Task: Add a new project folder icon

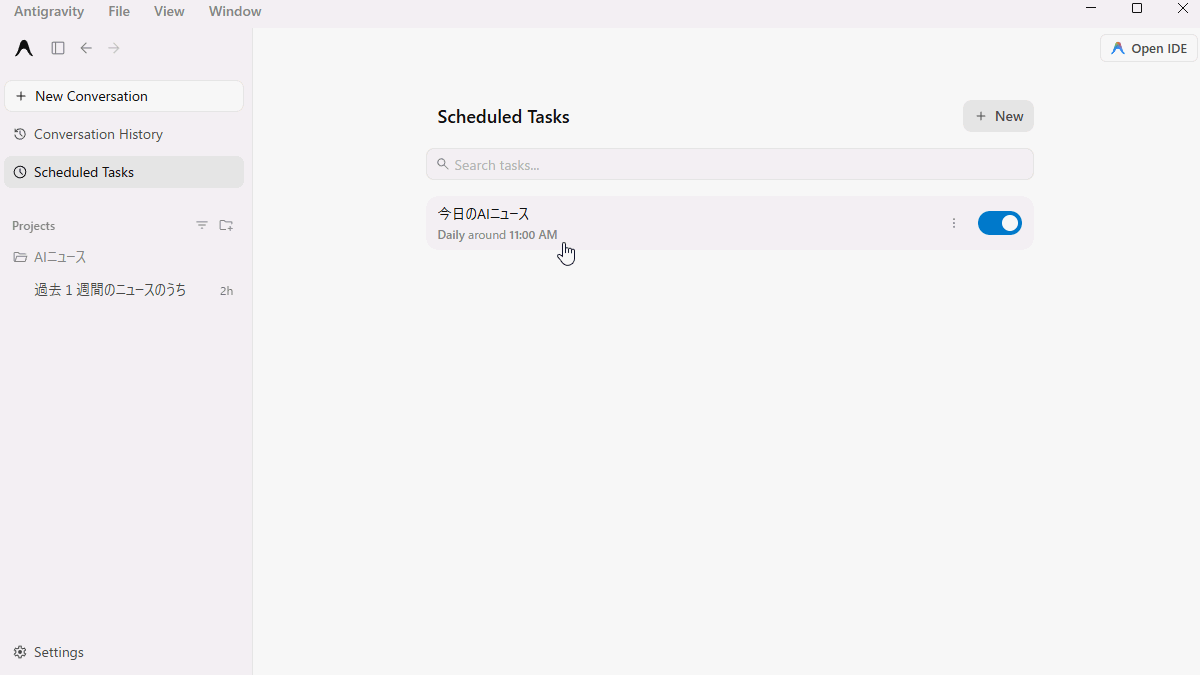Action: 226,225
